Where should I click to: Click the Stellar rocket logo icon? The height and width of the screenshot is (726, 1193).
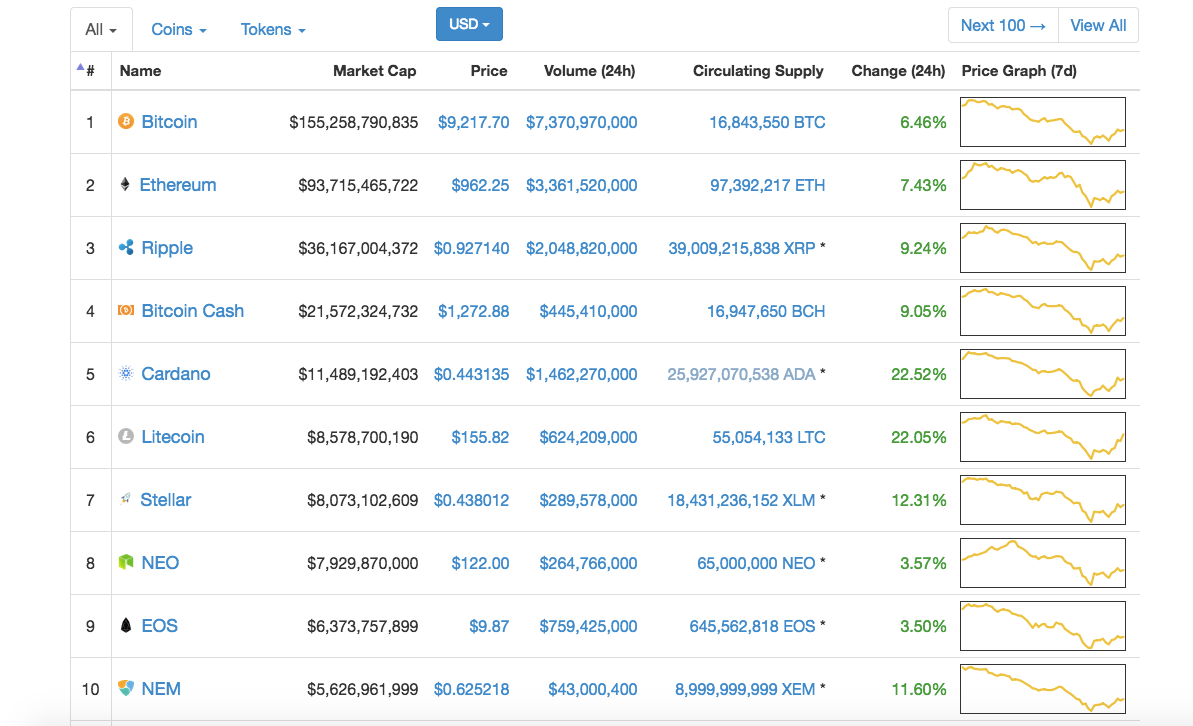(126, 499)
